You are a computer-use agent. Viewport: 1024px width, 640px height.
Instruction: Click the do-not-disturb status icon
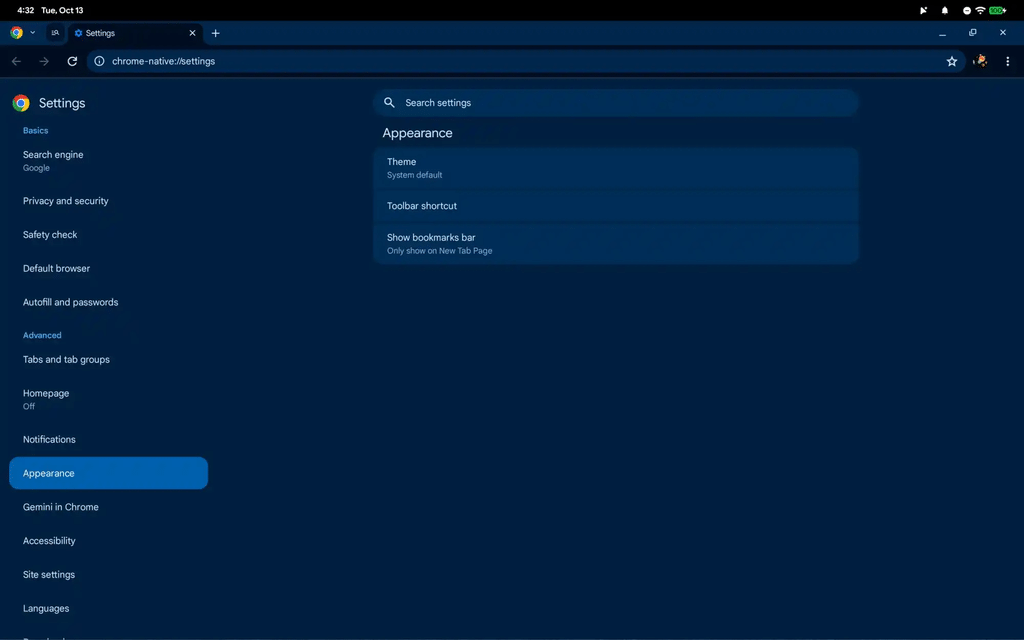[967, 10]
